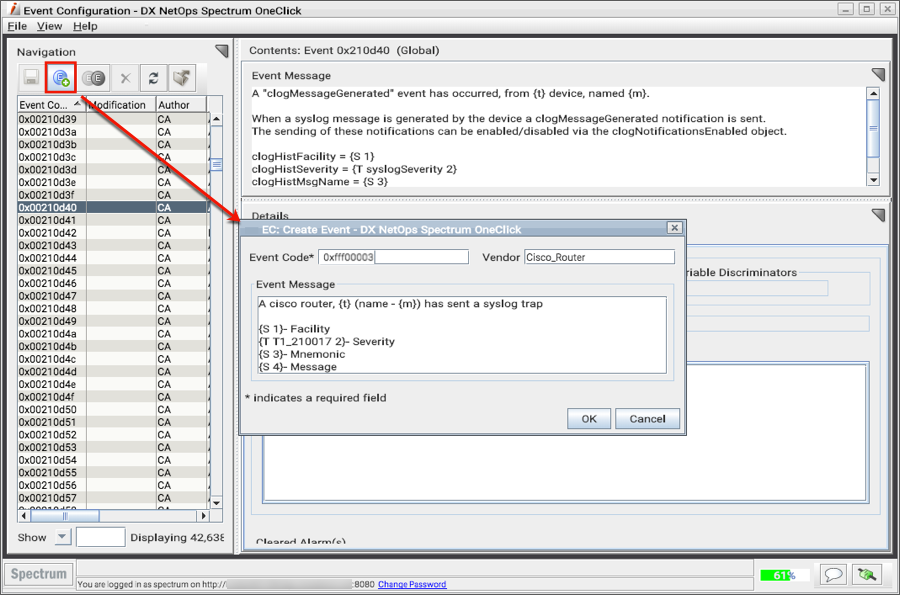This screenshot has width=900, height=595.
Task: Click the event list scroll left arrow
Action: pos(24,516)
